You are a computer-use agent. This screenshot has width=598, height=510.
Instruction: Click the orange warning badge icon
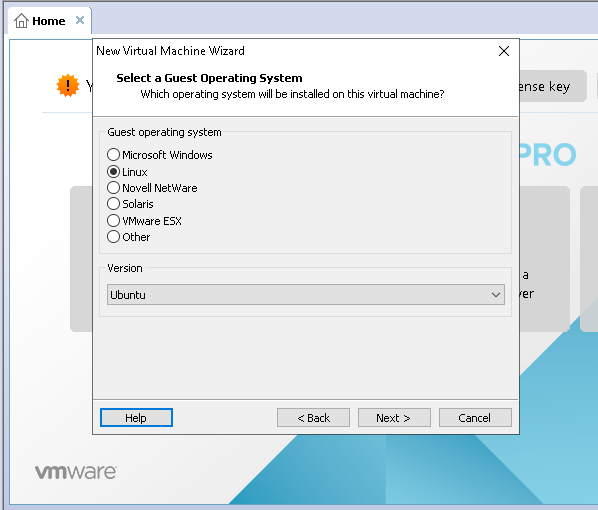(68, 85)
